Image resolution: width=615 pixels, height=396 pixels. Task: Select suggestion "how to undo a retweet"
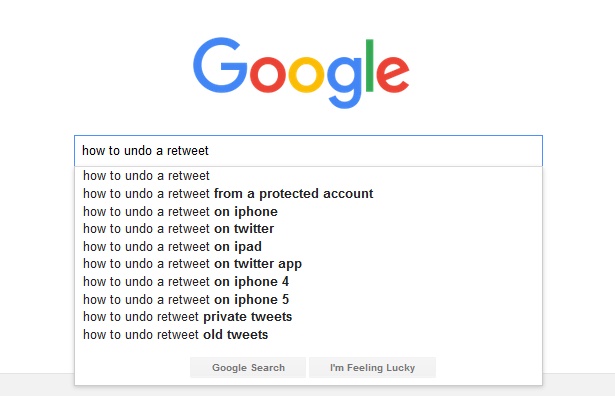click(x=308, y=176)
